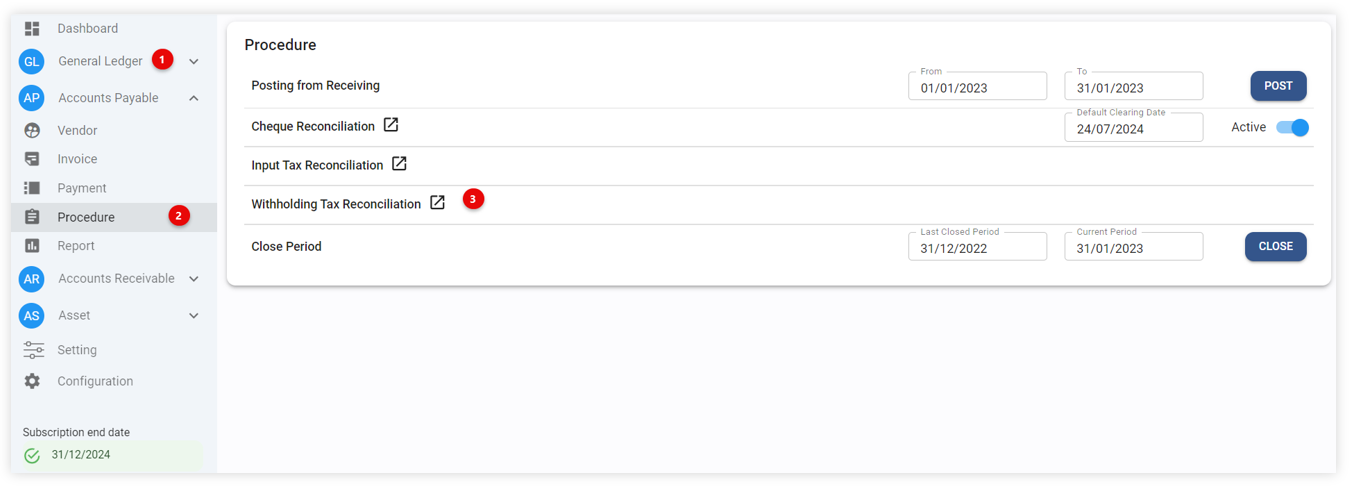This screenshot has width=1364, height=487.
Task: Open Withholding Tax Reconciliation link icon
Action: click(x=437, y=202)
